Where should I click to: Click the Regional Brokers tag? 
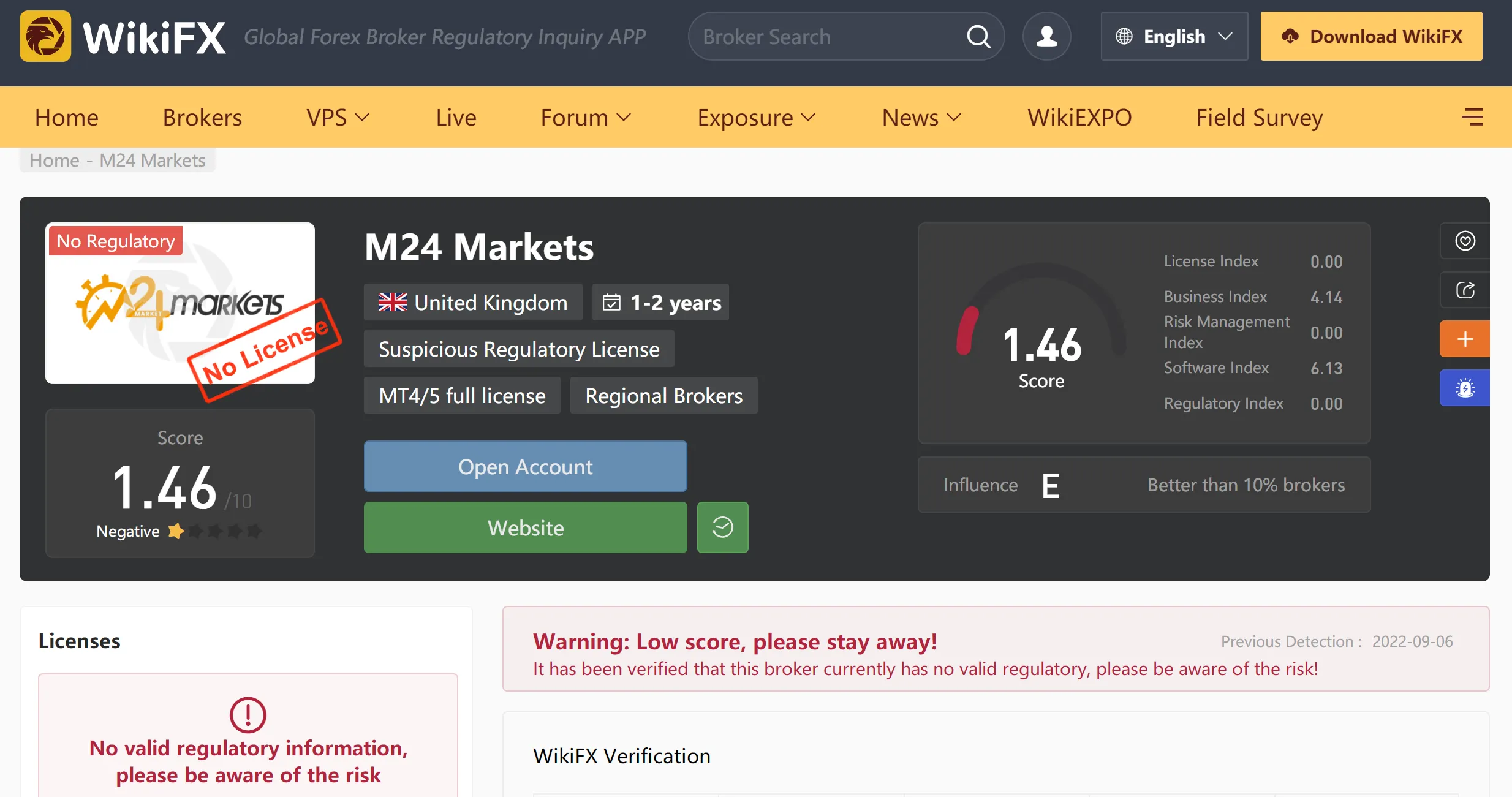[663, 395]
